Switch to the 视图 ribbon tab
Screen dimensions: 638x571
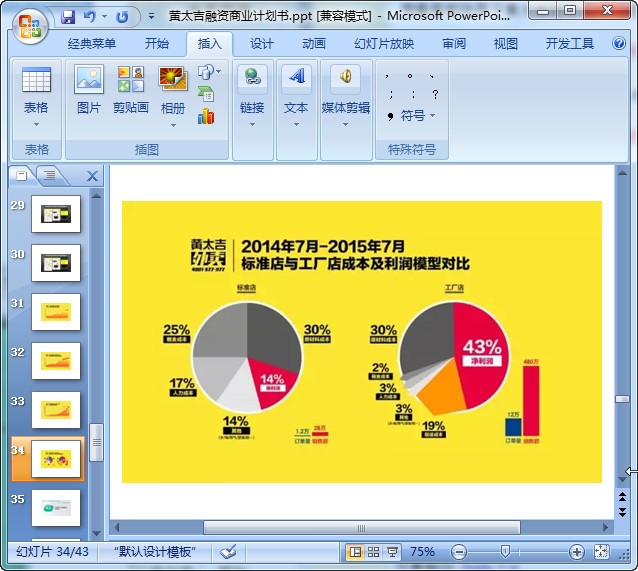click(505, 44)
